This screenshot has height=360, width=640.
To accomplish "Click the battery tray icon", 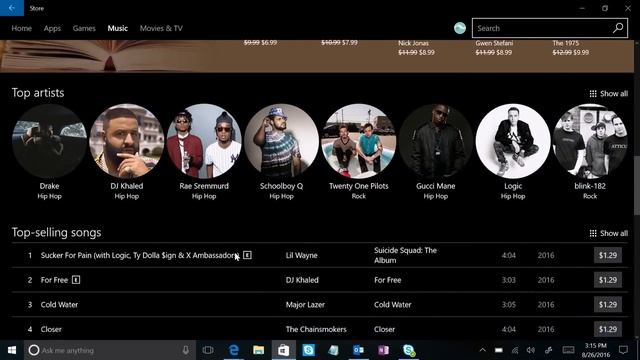I will point(499,350).
